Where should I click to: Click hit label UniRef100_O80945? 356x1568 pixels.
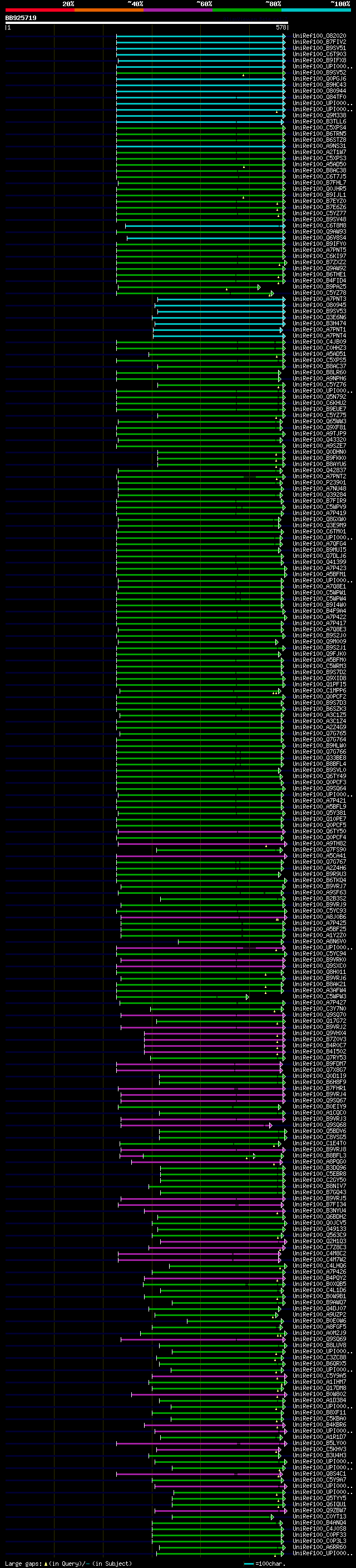(x=319, y=305)
